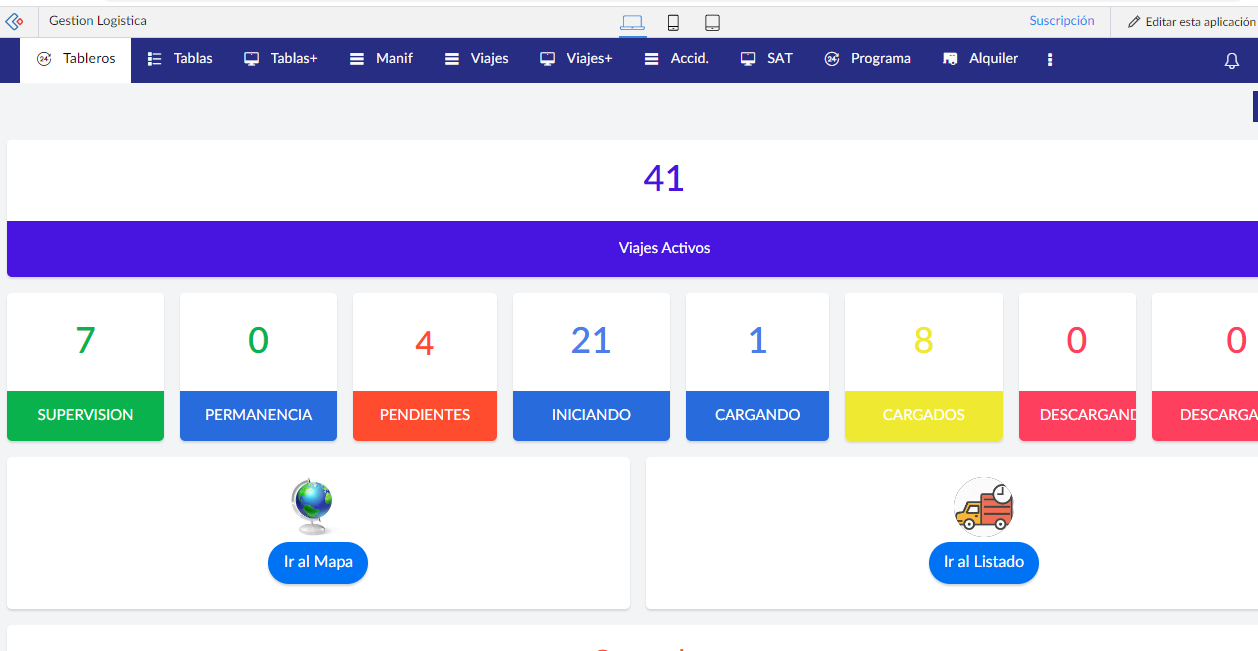Open the Suscripción link
This screenshot has height=651, width=1258.
tap(1061, 21)
